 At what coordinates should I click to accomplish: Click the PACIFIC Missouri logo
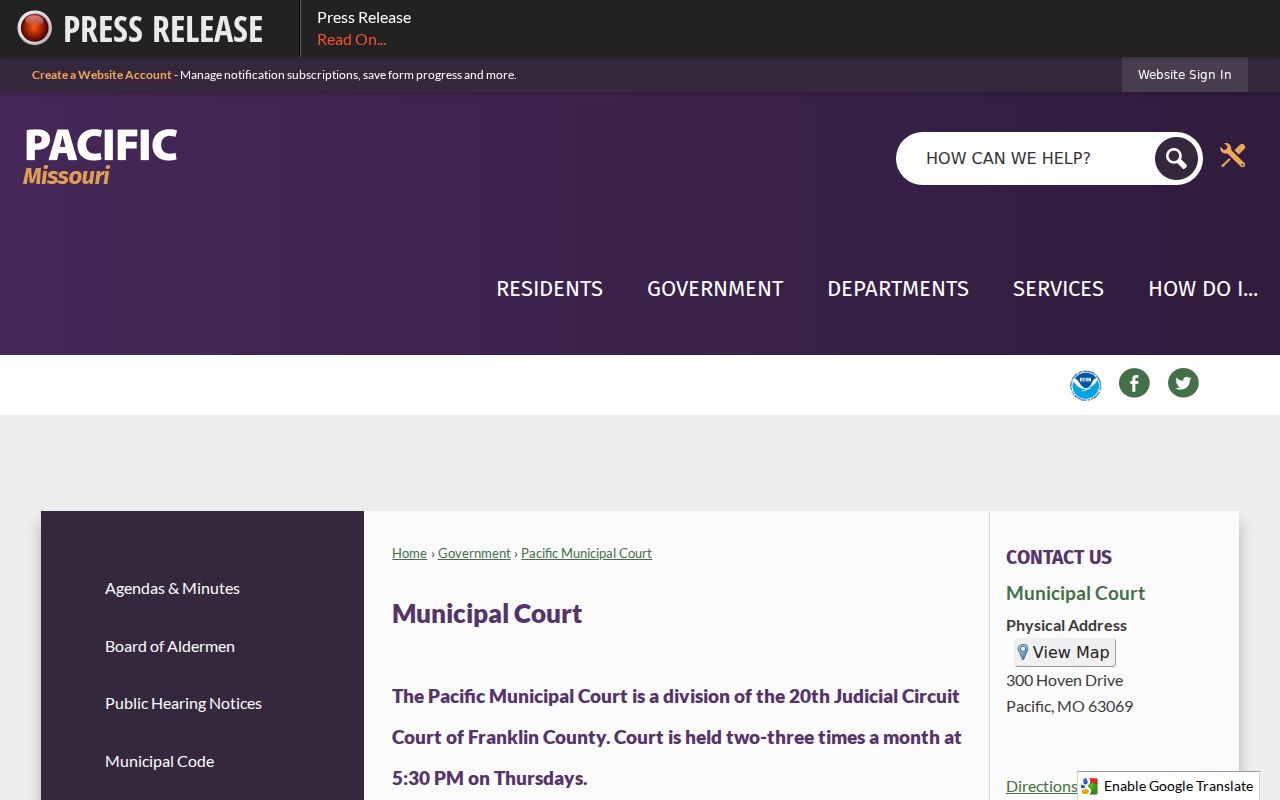[100, 157]
